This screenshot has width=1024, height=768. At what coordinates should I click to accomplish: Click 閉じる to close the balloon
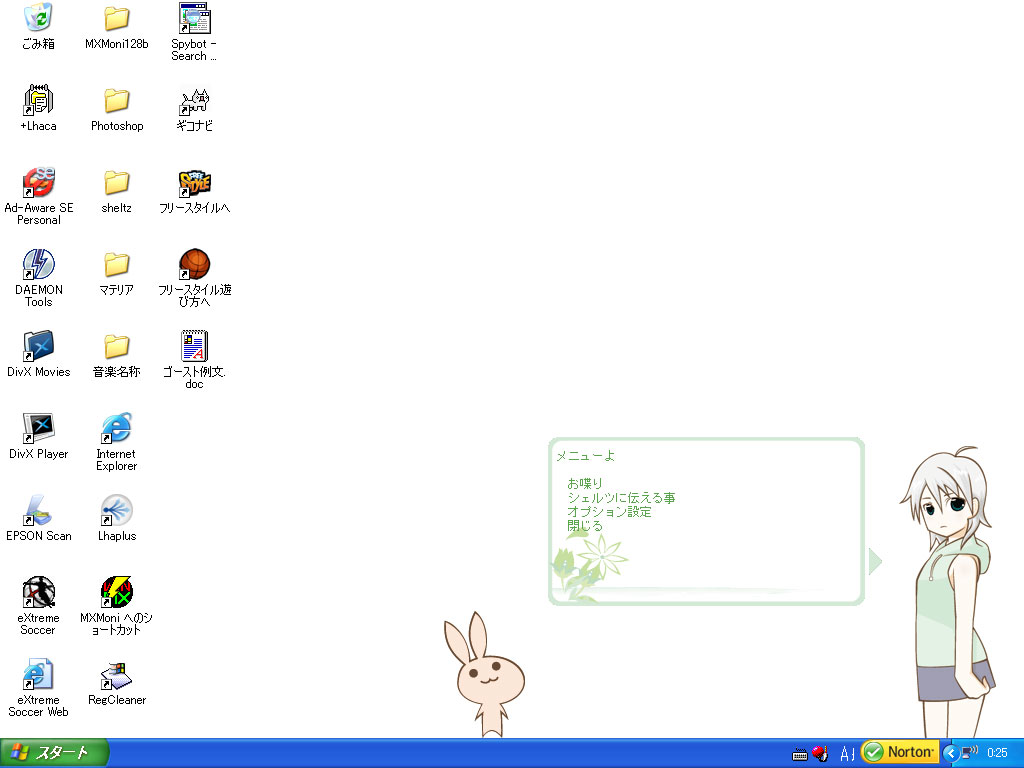[x=584, y=526]
